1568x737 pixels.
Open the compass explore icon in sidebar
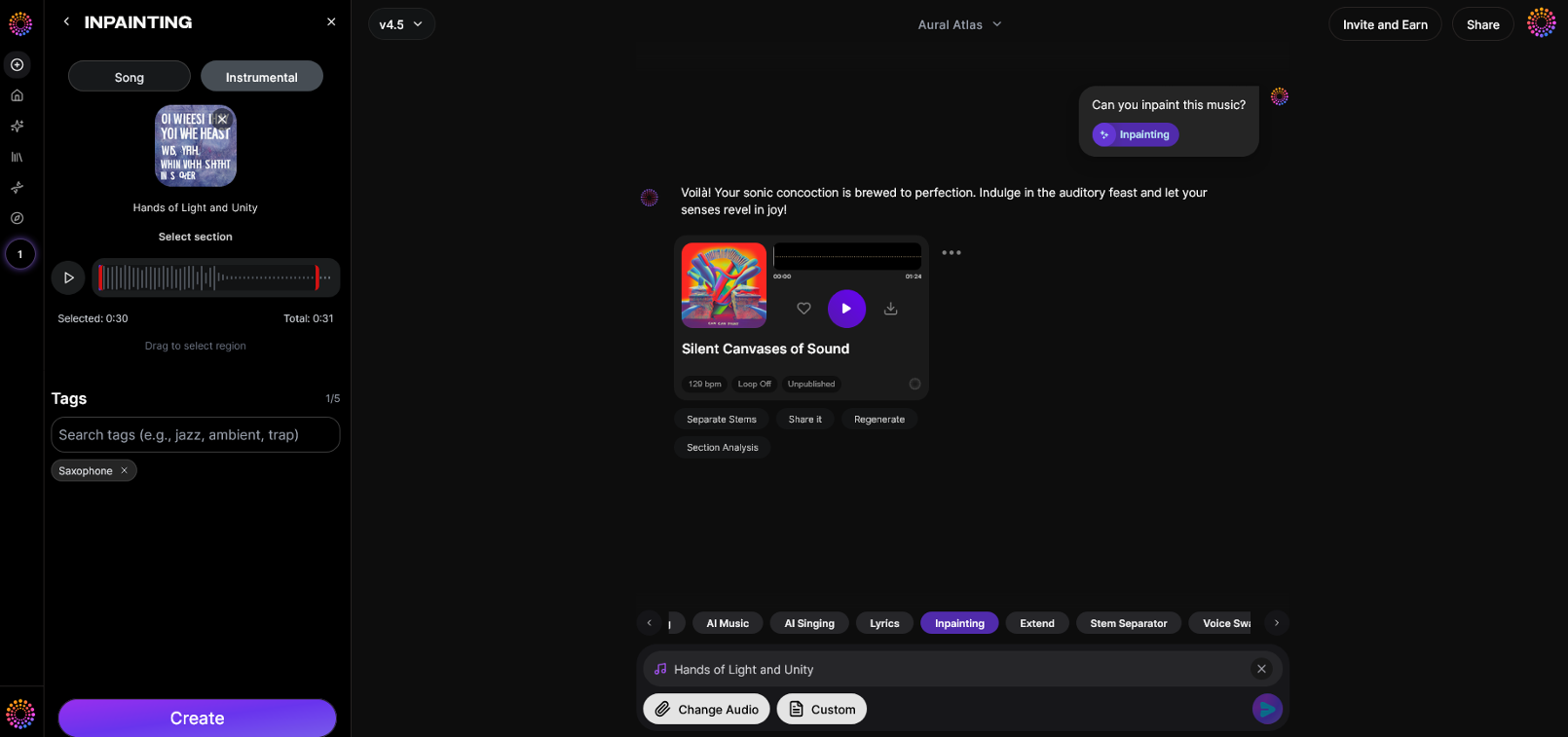[x=18, y=218]
